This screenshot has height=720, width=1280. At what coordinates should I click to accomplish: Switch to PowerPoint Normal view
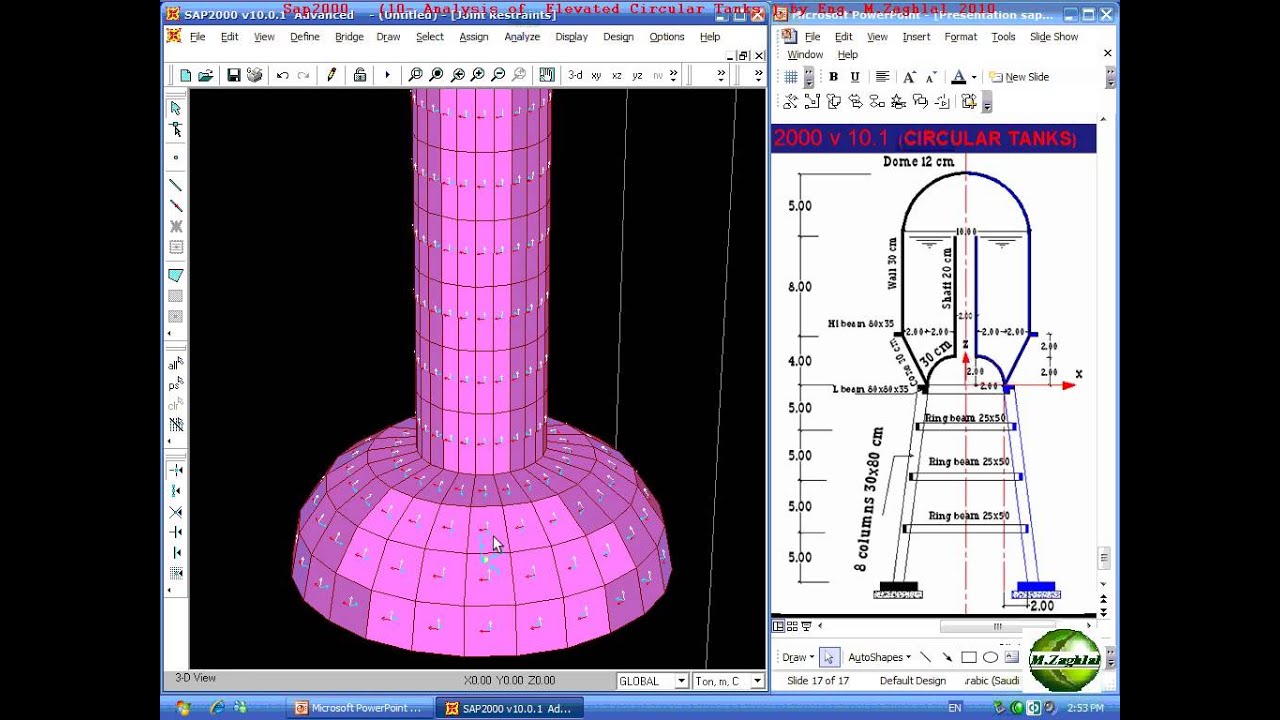click(x=778, y=626)
